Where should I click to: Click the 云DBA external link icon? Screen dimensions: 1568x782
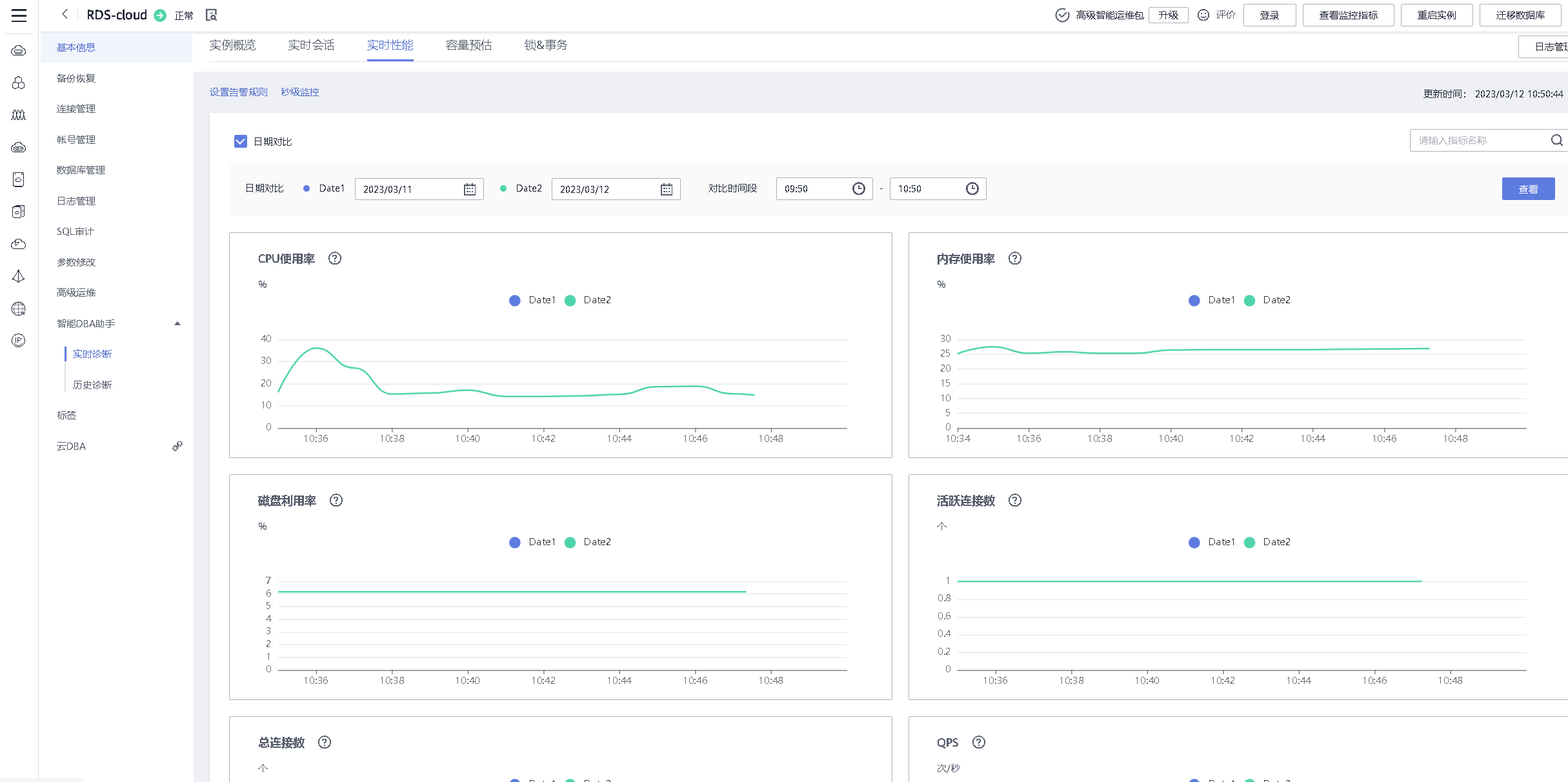click(177, 446)
